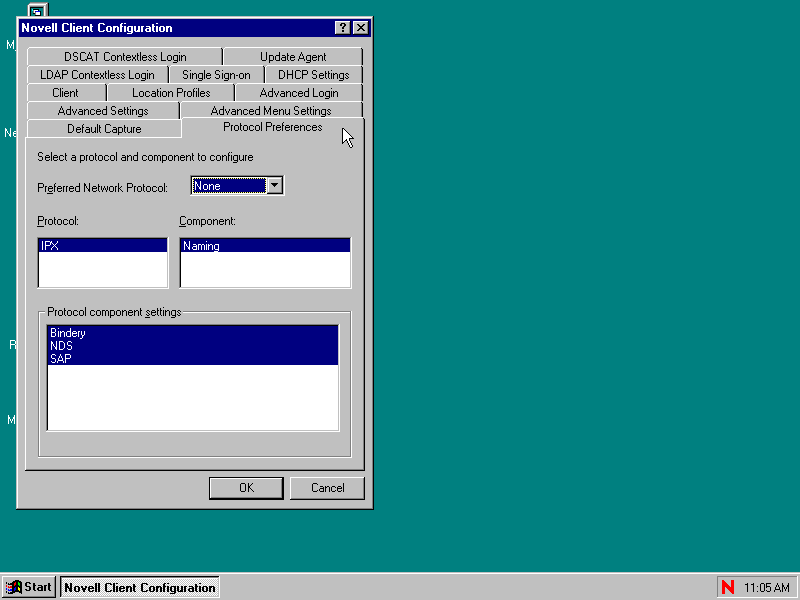Image resolution: width=800 pixels, height=600 pixels.
Task: Open the DSCAT Contextless Login tab
Action: [125, 57]
